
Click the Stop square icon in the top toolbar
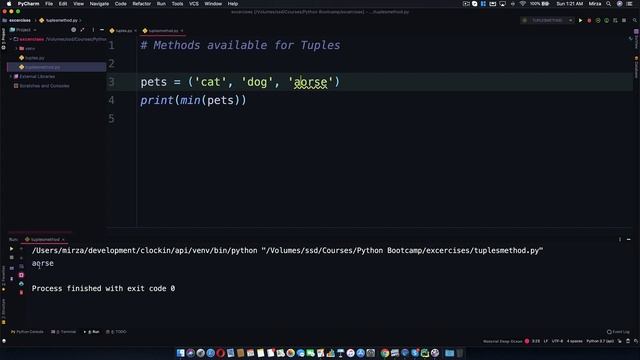624,20
